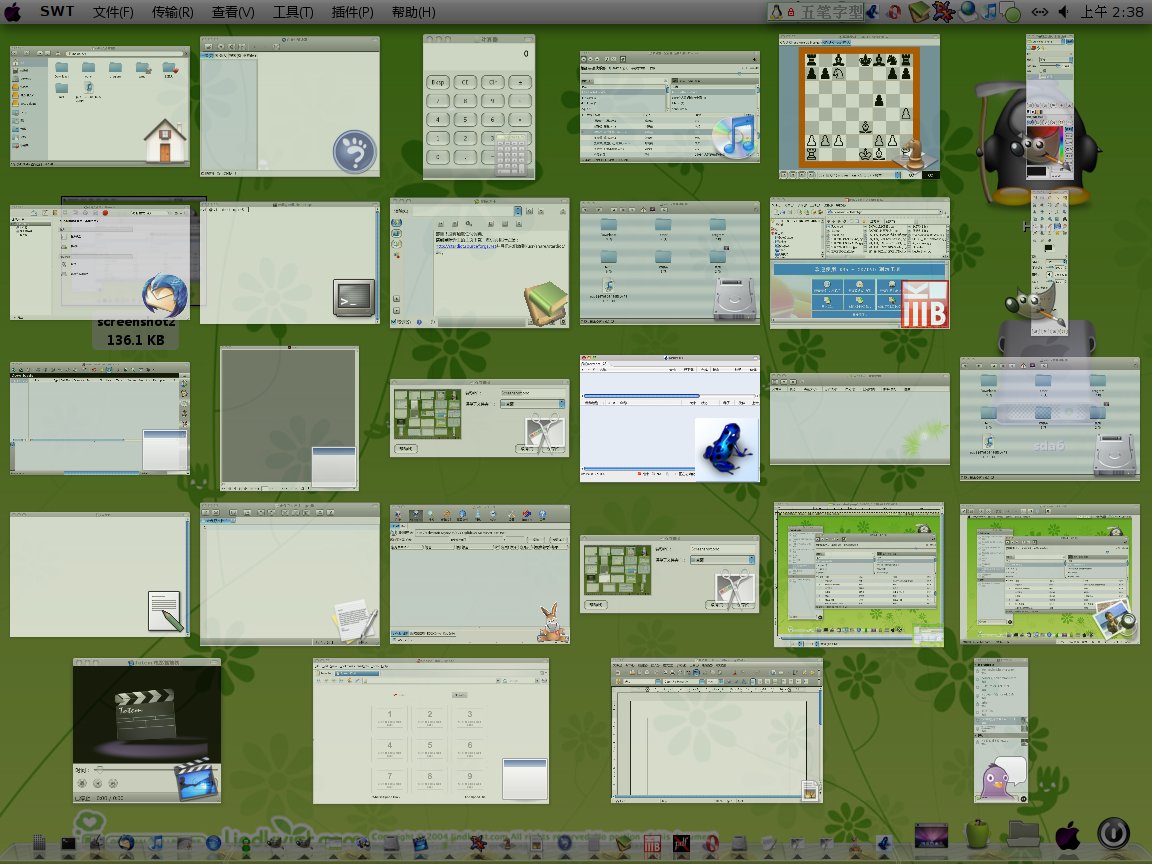Click the desktop screen icon in dock
This screenshot has height=864, width=1152.
pyautogui.click(x=931, y=835)
